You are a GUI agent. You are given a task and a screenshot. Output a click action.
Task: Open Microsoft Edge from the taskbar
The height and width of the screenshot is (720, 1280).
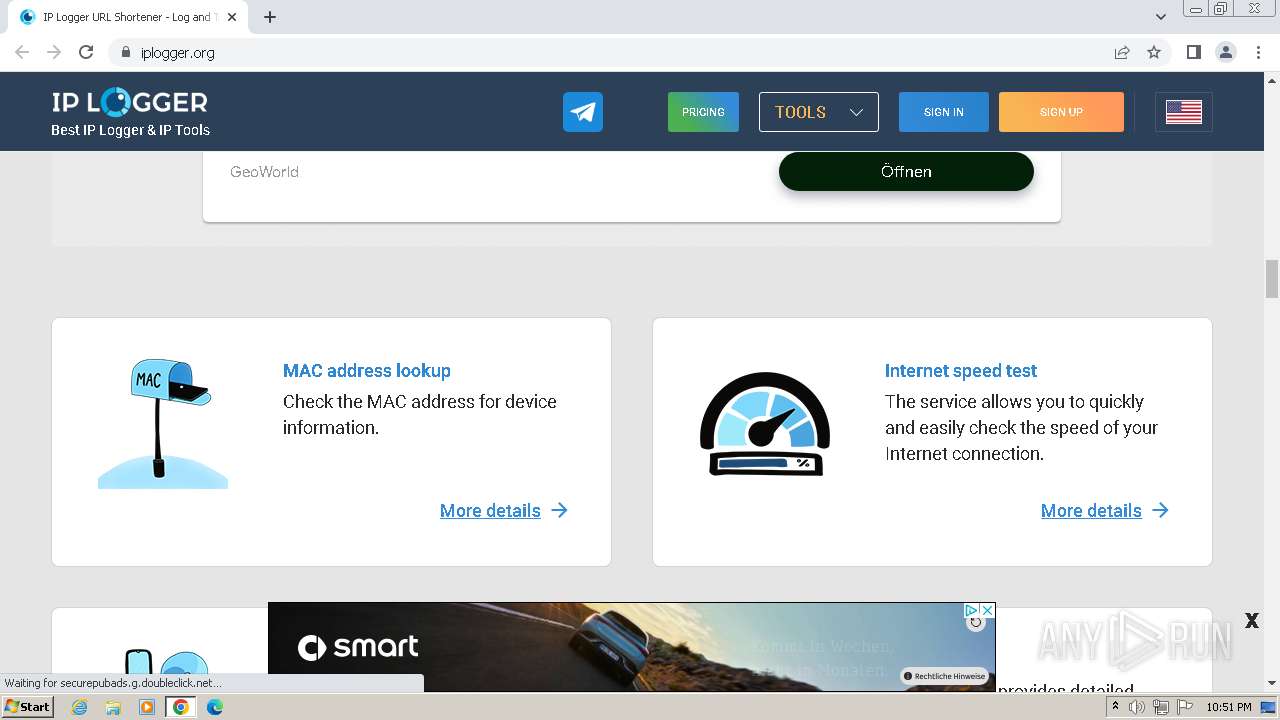click(215, 707)
